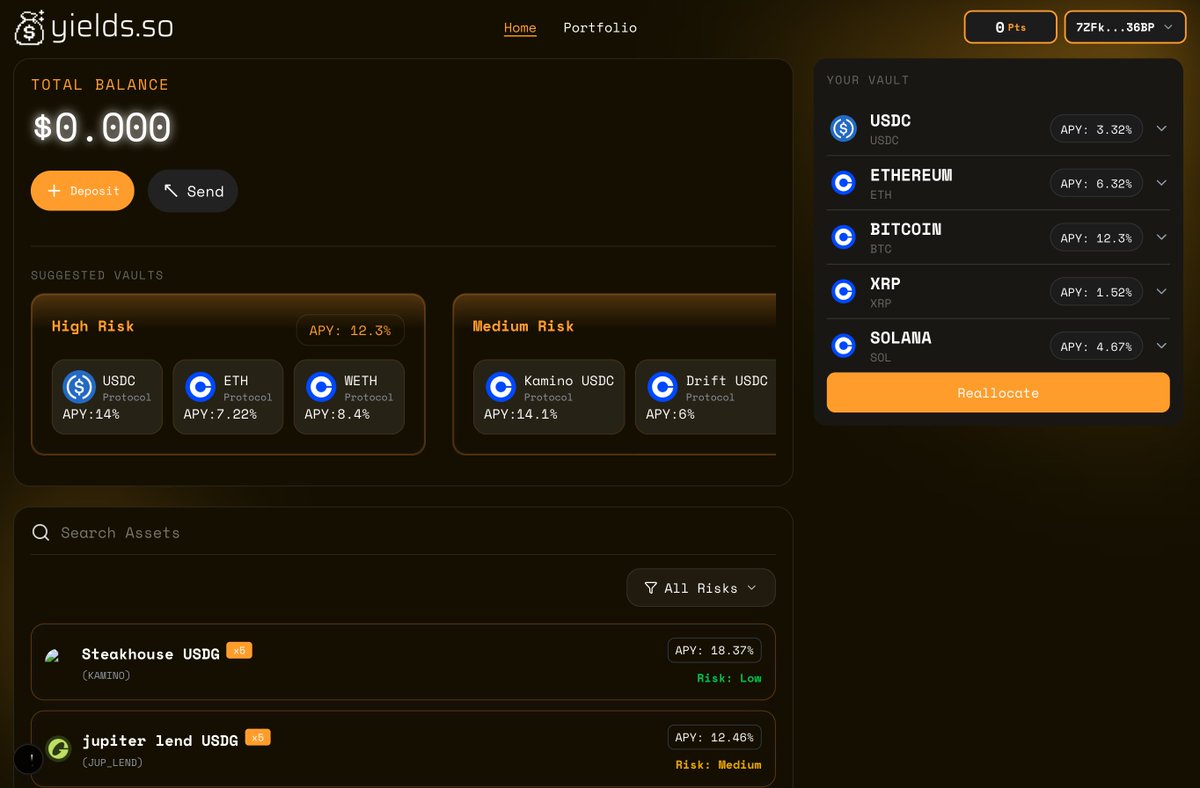Click the APY:8.4% text under WETH

337,414
